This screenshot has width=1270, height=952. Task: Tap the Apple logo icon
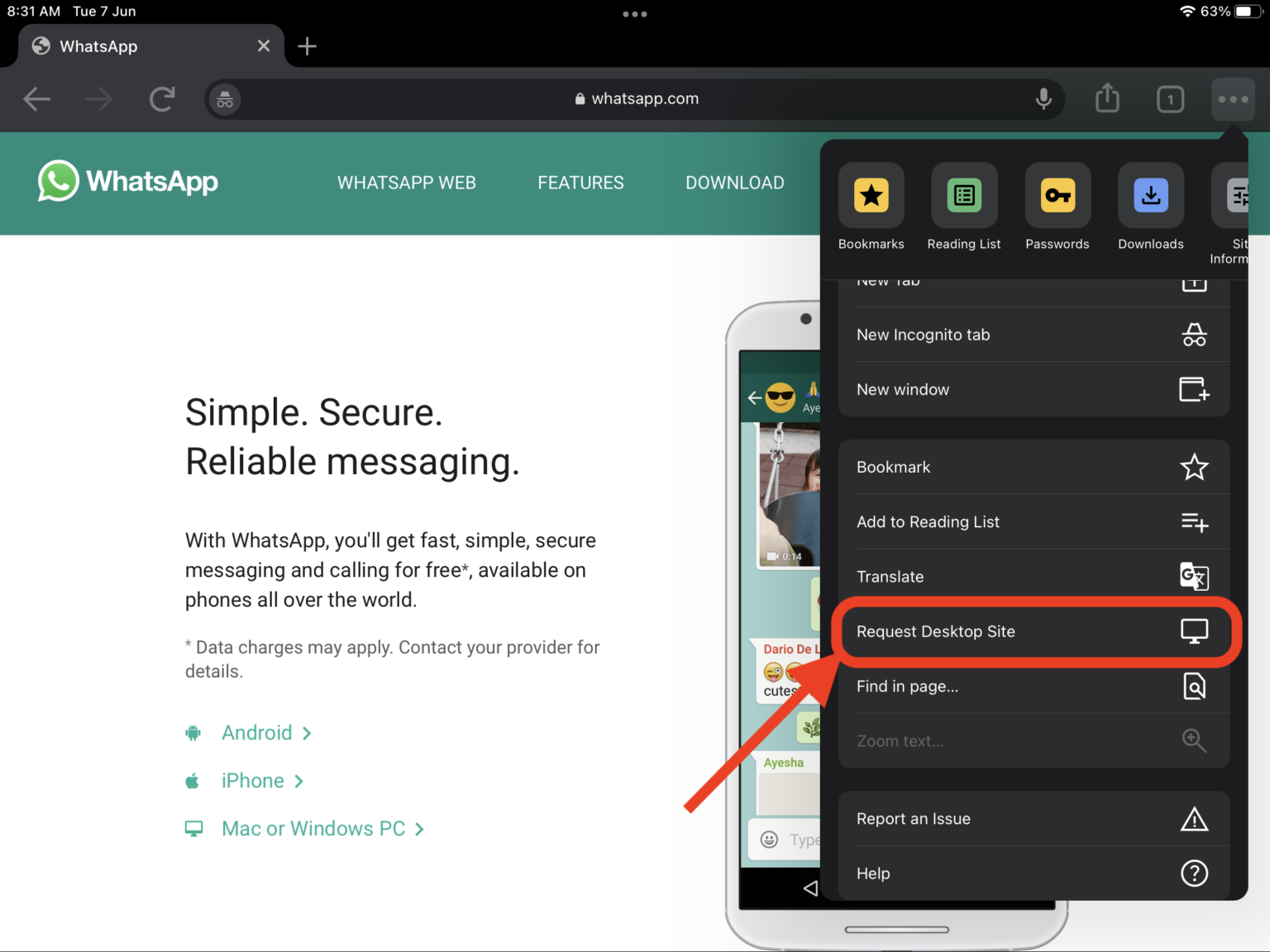click(x=192, y=781)
